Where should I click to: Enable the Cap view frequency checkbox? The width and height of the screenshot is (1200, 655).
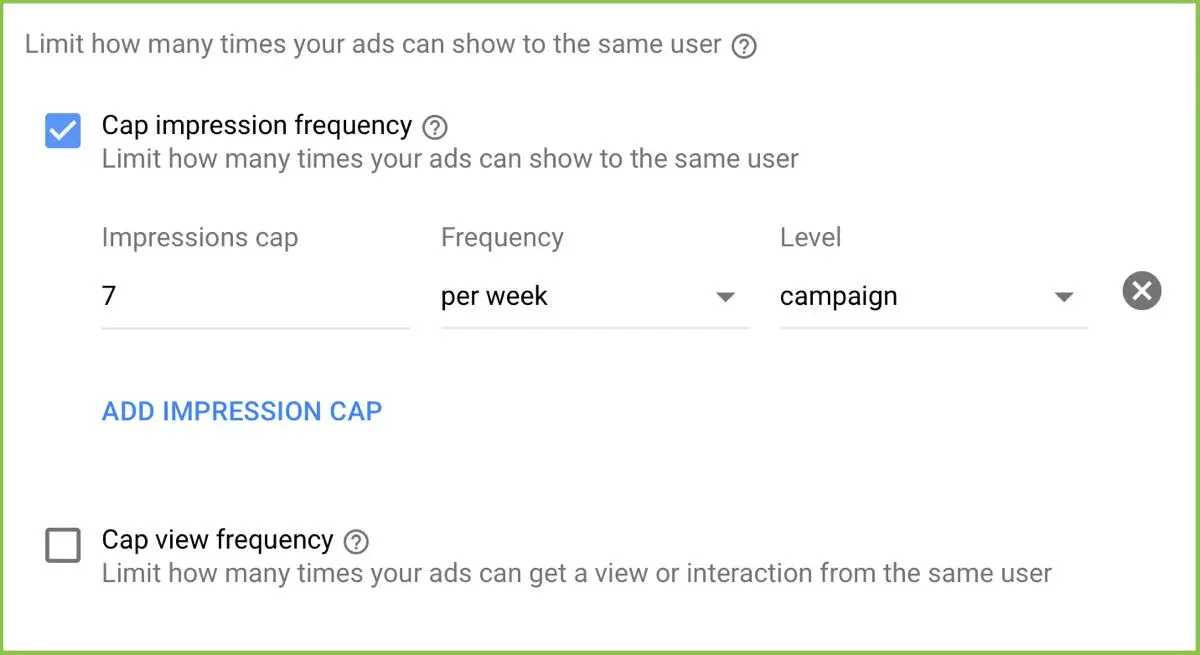(63, 546)
